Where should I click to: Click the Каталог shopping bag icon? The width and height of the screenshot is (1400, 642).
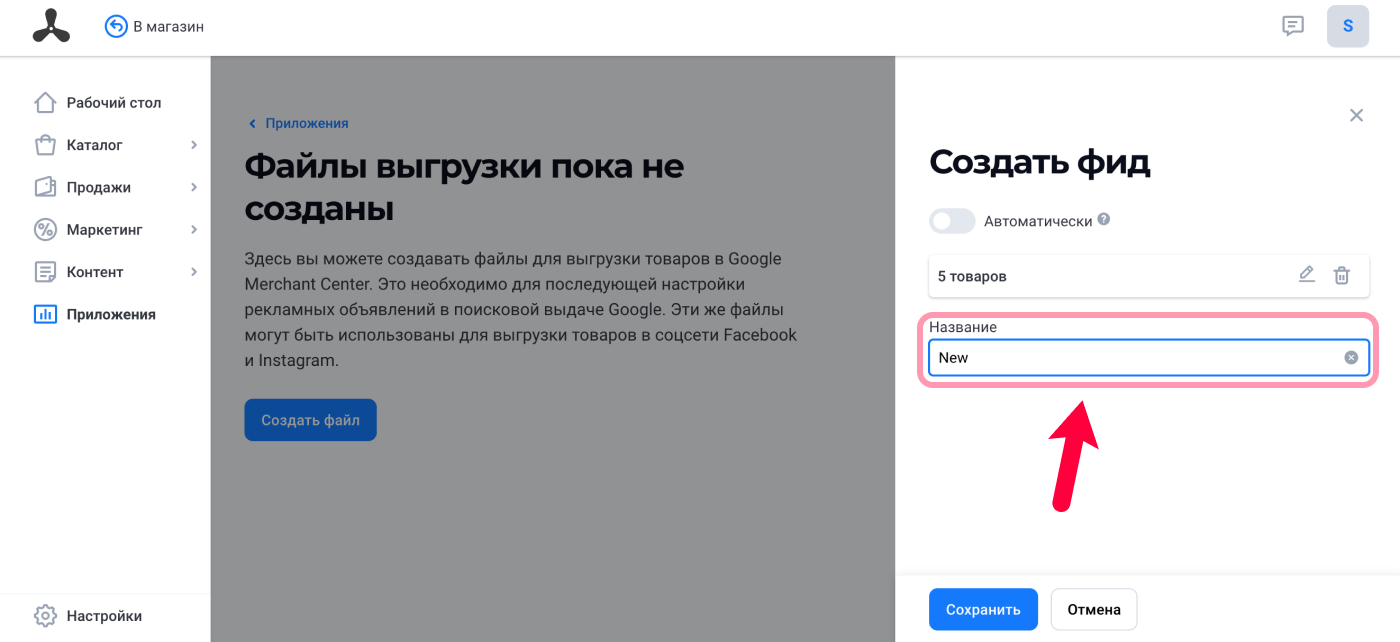coord(45,145)
